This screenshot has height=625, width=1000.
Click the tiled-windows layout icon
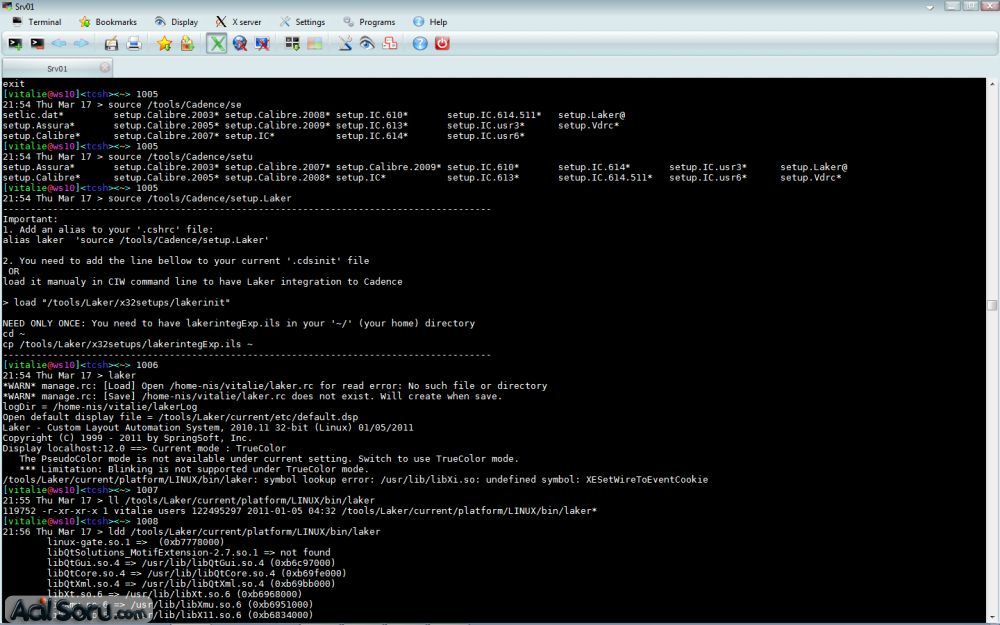click(292, 43)
